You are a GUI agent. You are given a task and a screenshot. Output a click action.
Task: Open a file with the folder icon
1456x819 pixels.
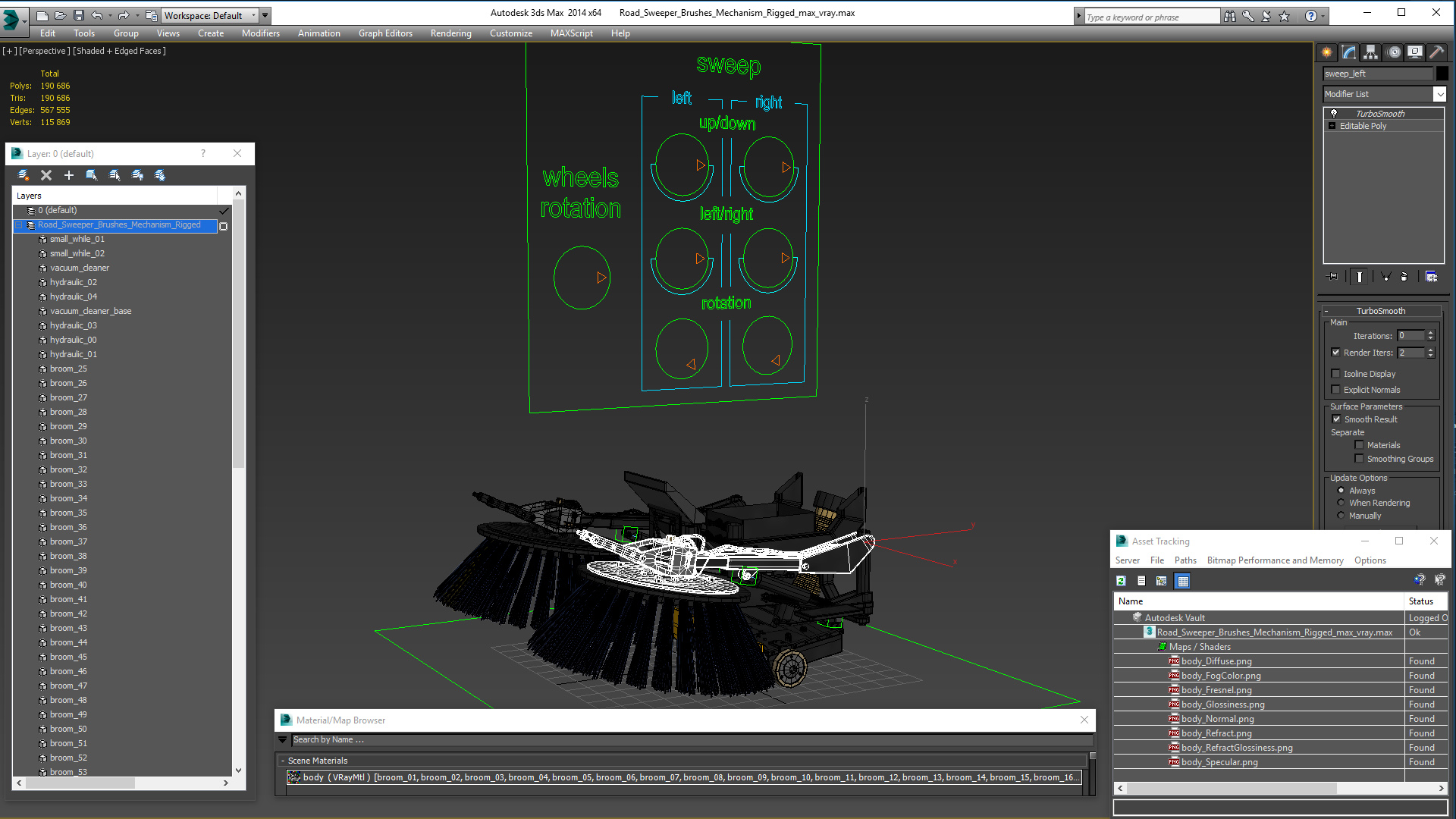pyautogui.click(x=60, y=15)
